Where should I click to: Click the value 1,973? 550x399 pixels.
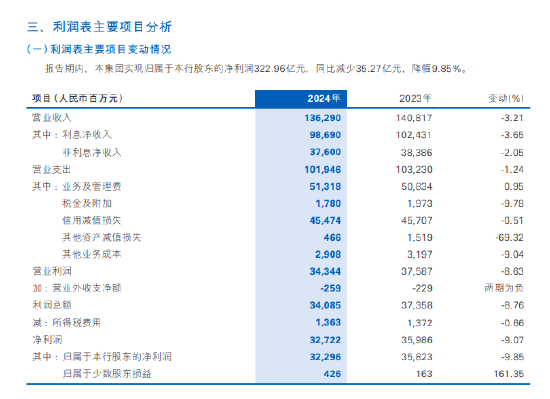420,204
